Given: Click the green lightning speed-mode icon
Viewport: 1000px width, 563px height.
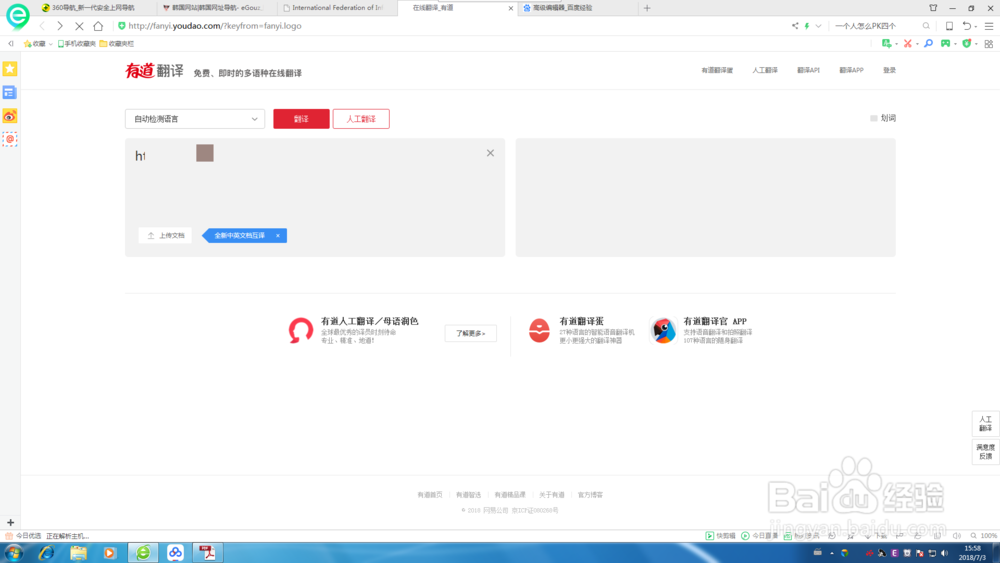Looking at the screenshot, I should (x=807, y=26).
